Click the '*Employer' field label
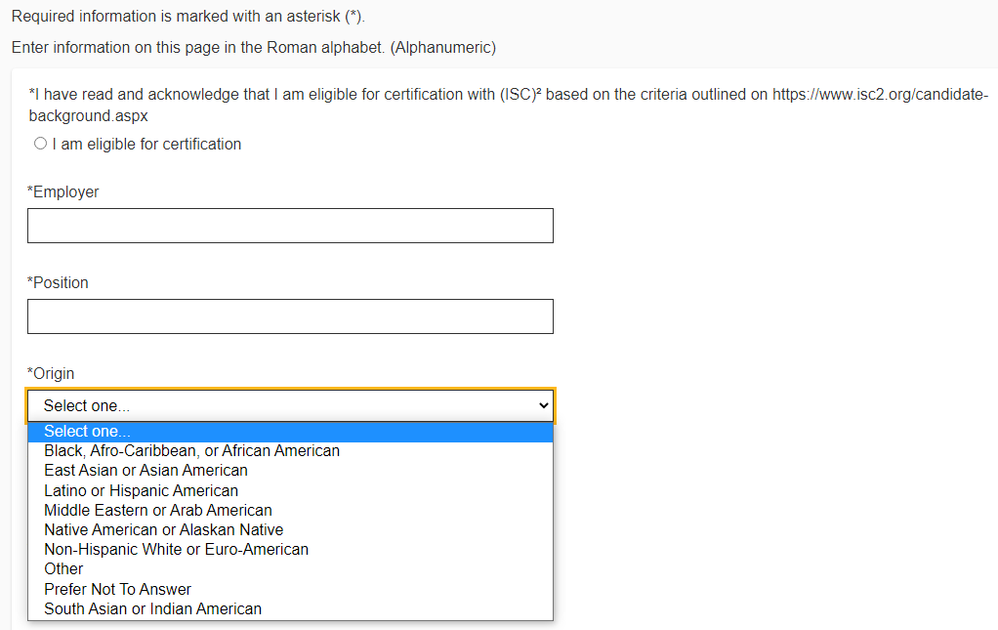The width and height of the screenshot is (998, 630). 63,192
